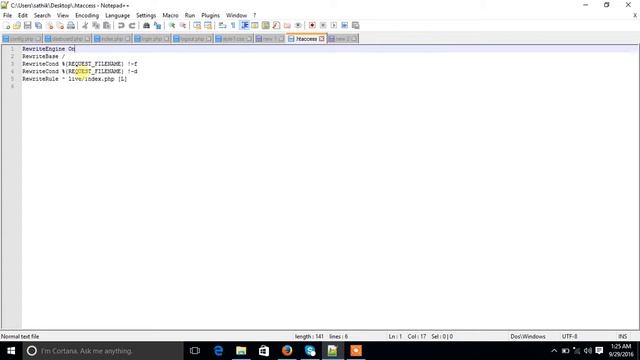The height and width of the screenshot is (360, 640).
Task: Toggle Show All Characters pilcrow icon
Action: pos(233,25)
